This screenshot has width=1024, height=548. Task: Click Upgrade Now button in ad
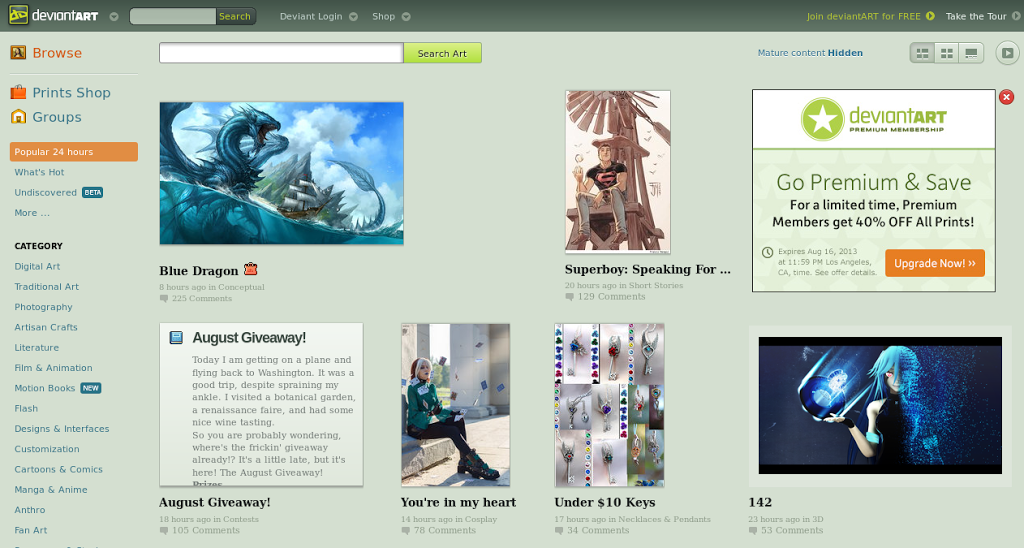click(935, 263)
